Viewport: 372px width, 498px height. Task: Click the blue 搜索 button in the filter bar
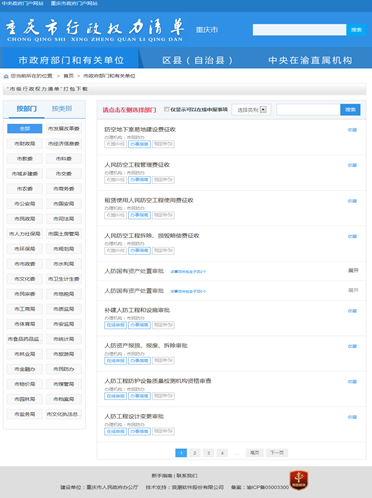tap(350, 110)
